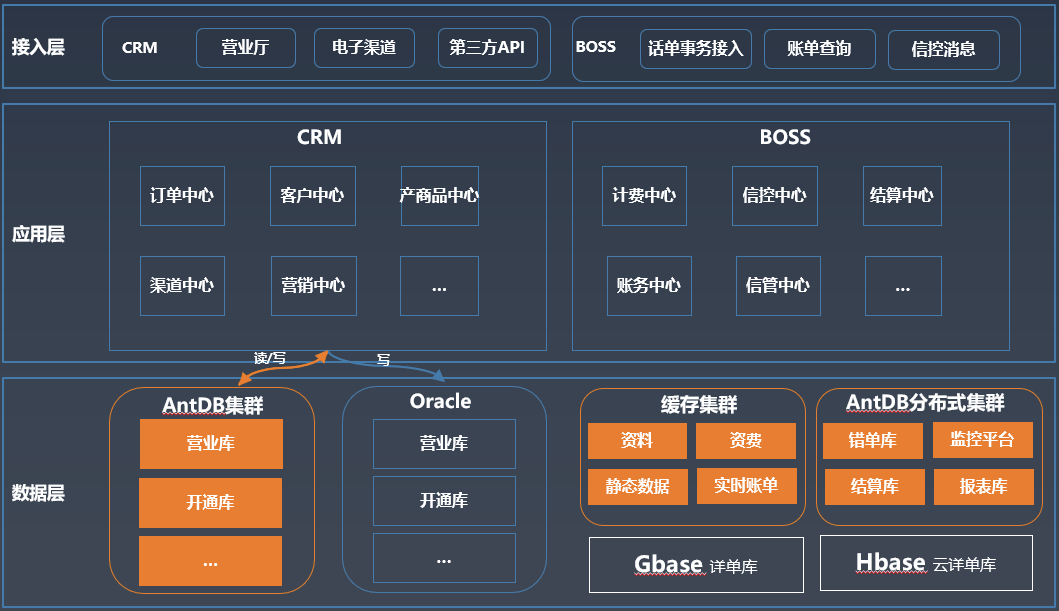The image size is (1059, 611).
Task: Select the 账务中心 module
Action: (x=649, y=286)
